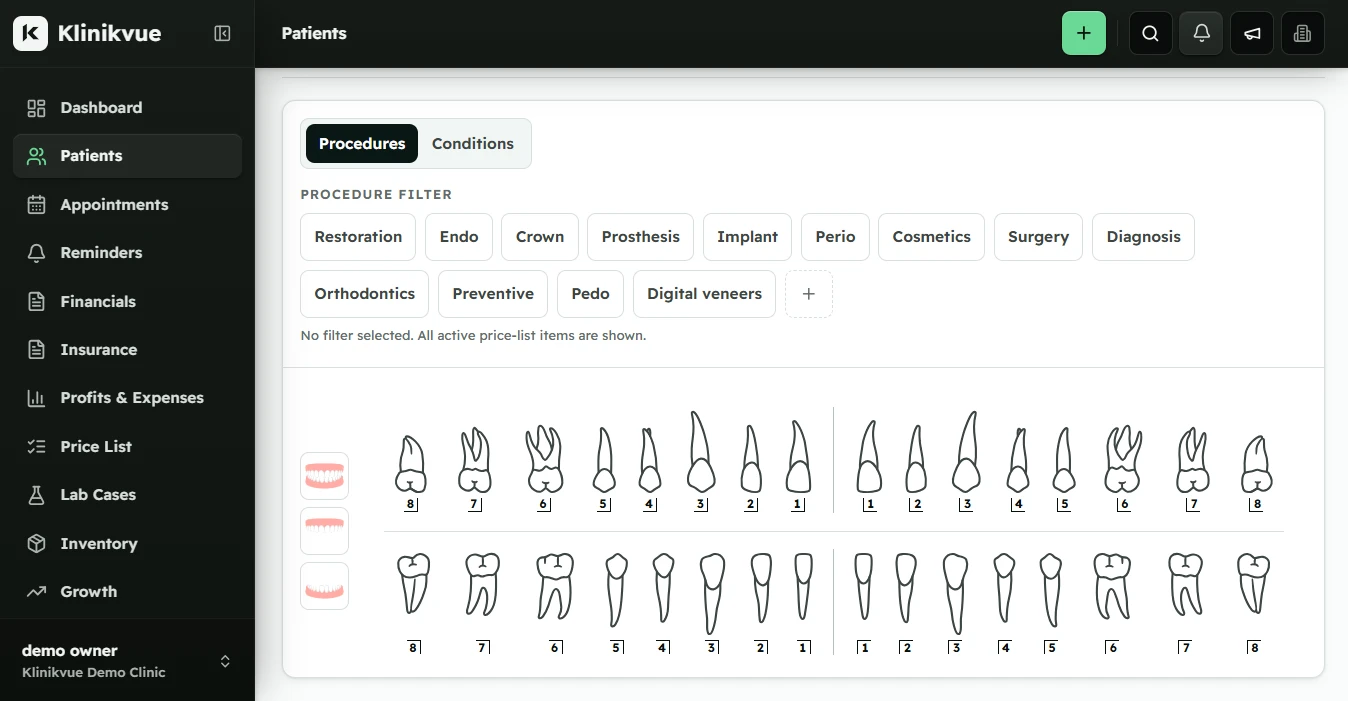Viewport: 1348px width, 701px height.
Task: Show lower jaw only view
Action: 325,586
